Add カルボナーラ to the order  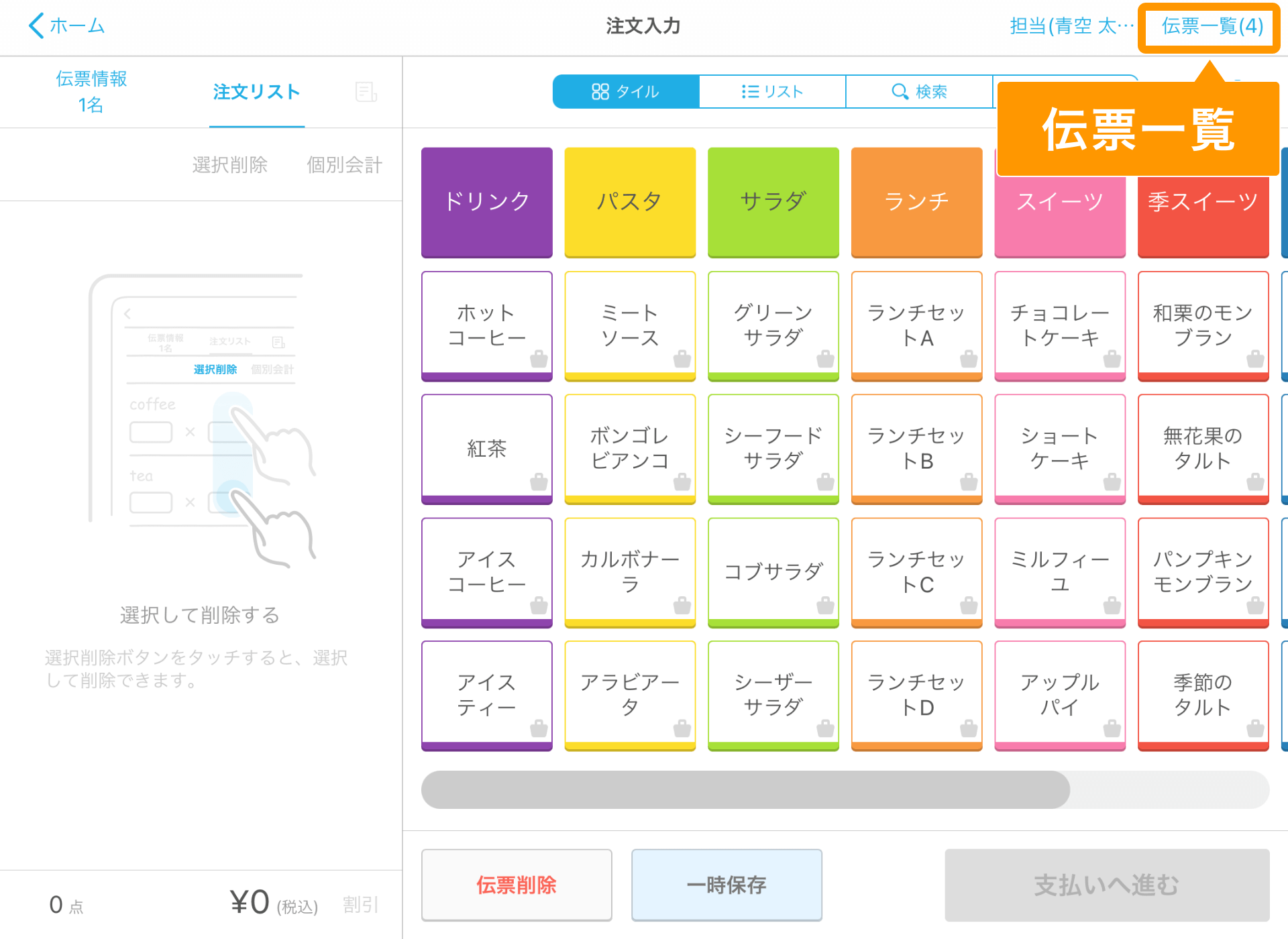630,572
